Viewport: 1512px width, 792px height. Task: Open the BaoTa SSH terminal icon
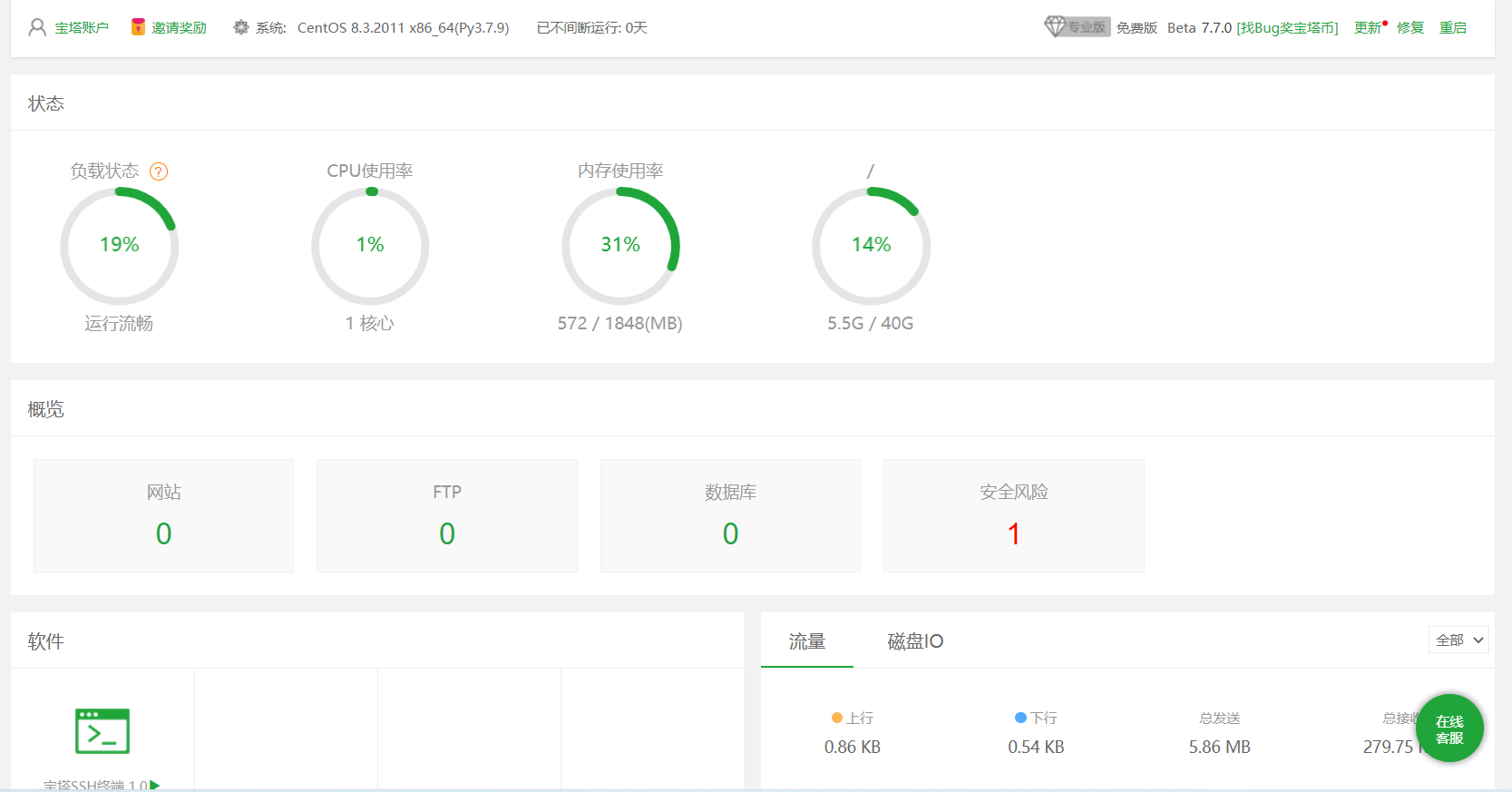102,731
